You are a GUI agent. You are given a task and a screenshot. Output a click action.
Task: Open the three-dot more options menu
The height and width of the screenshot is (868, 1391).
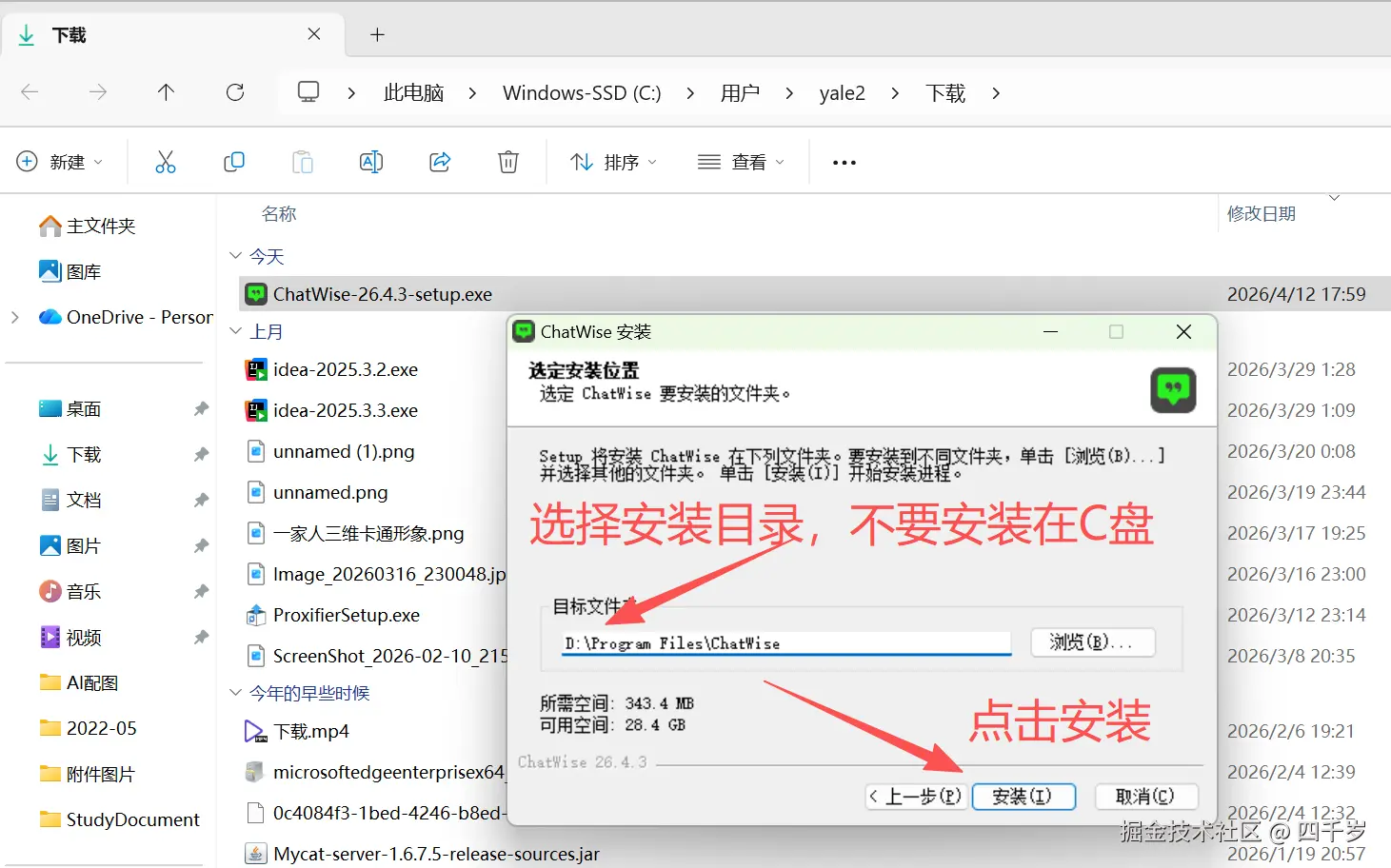[x=845, y=163]
